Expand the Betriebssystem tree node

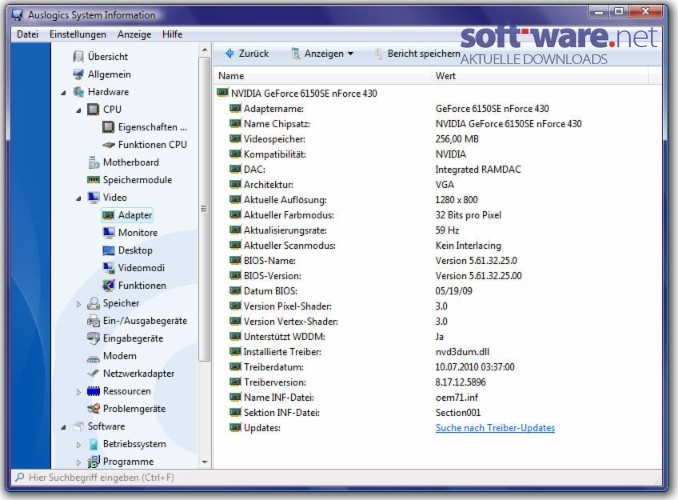(79, 445)
